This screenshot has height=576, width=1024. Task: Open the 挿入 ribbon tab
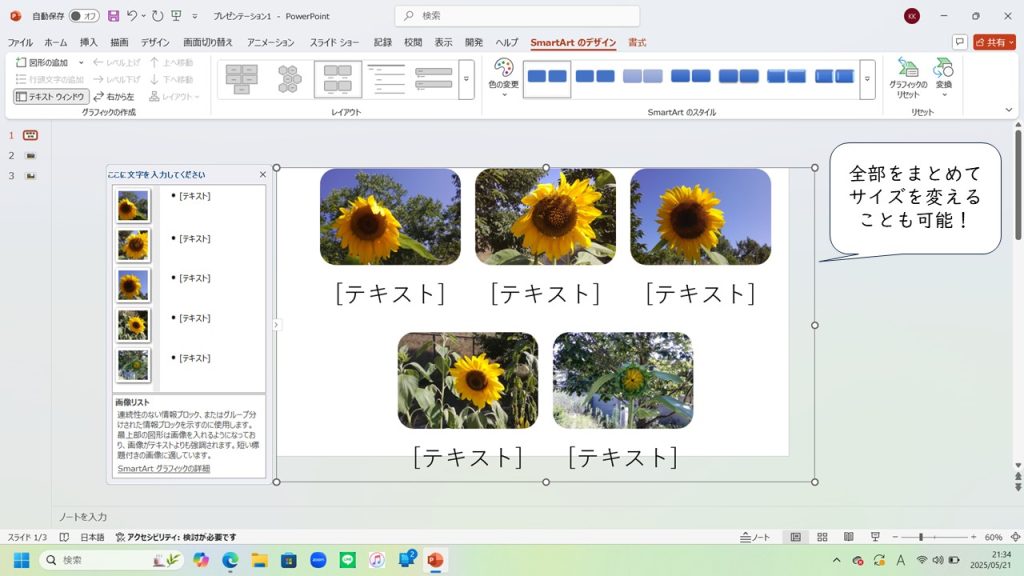click(x=89, y=42)
